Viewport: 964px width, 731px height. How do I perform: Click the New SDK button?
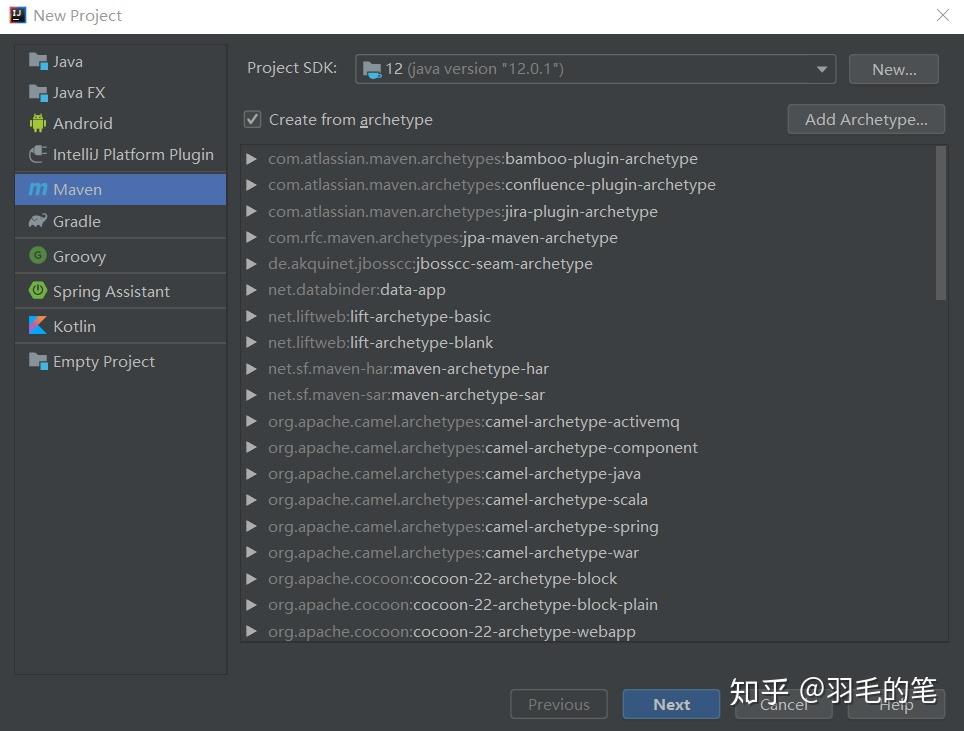pos(893,69)
